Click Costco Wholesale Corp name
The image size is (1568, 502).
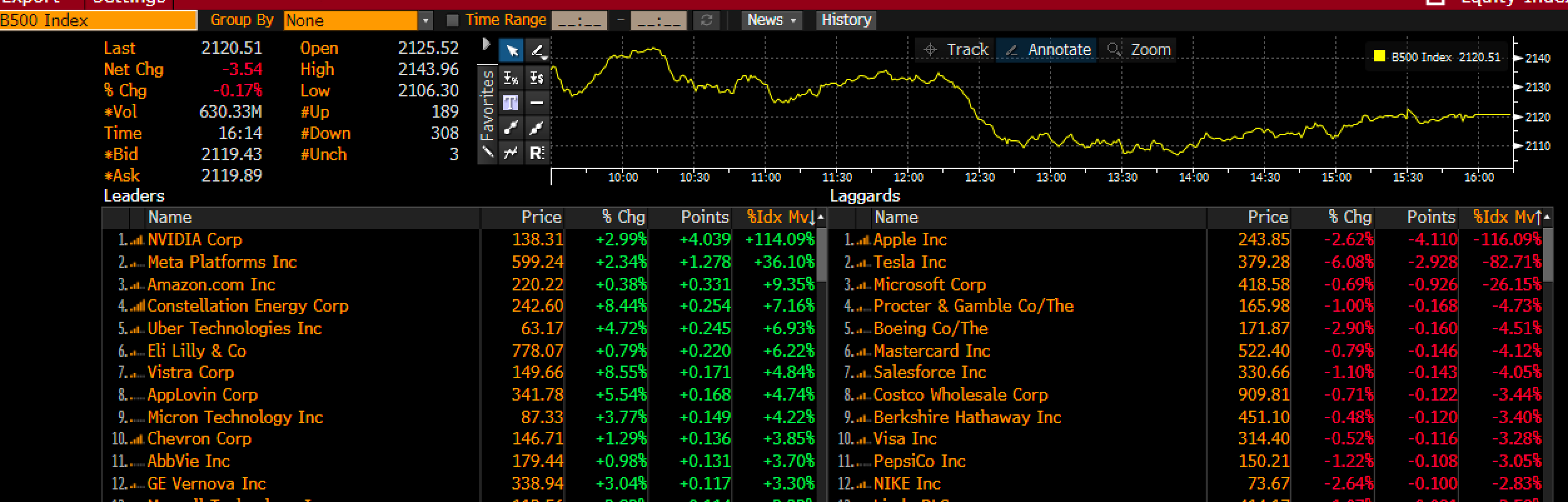[960, 396]
